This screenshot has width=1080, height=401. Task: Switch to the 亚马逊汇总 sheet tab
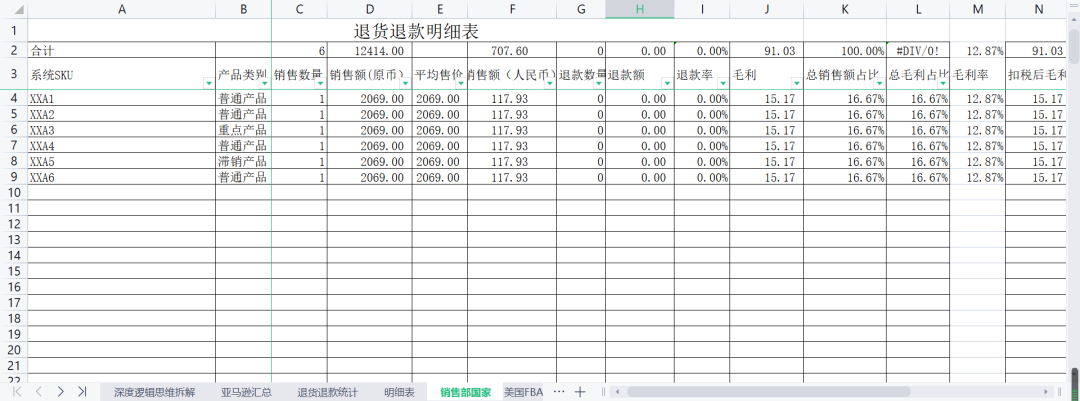(246, 393)
